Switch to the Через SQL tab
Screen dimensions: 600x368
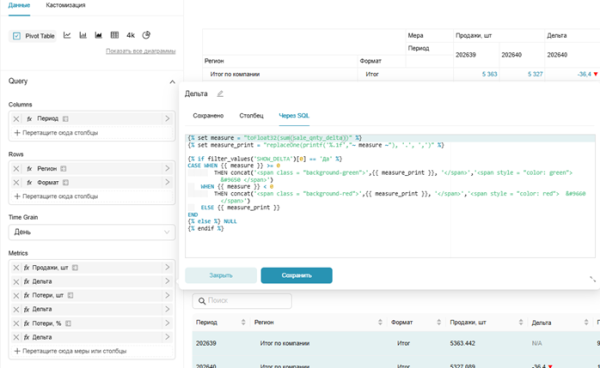pos(294,116)
